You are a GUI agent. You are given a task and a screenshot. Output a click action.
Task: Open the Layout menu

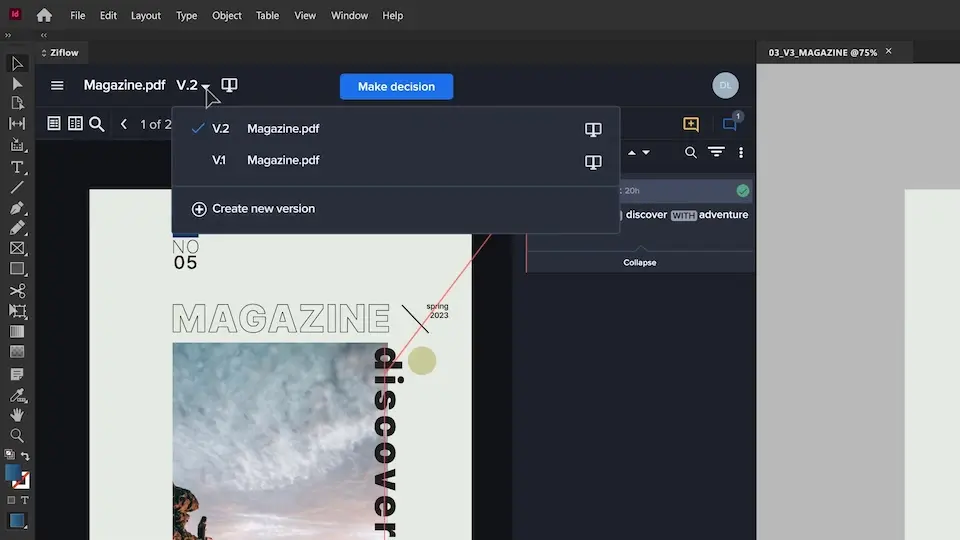[x=146, y=16]
